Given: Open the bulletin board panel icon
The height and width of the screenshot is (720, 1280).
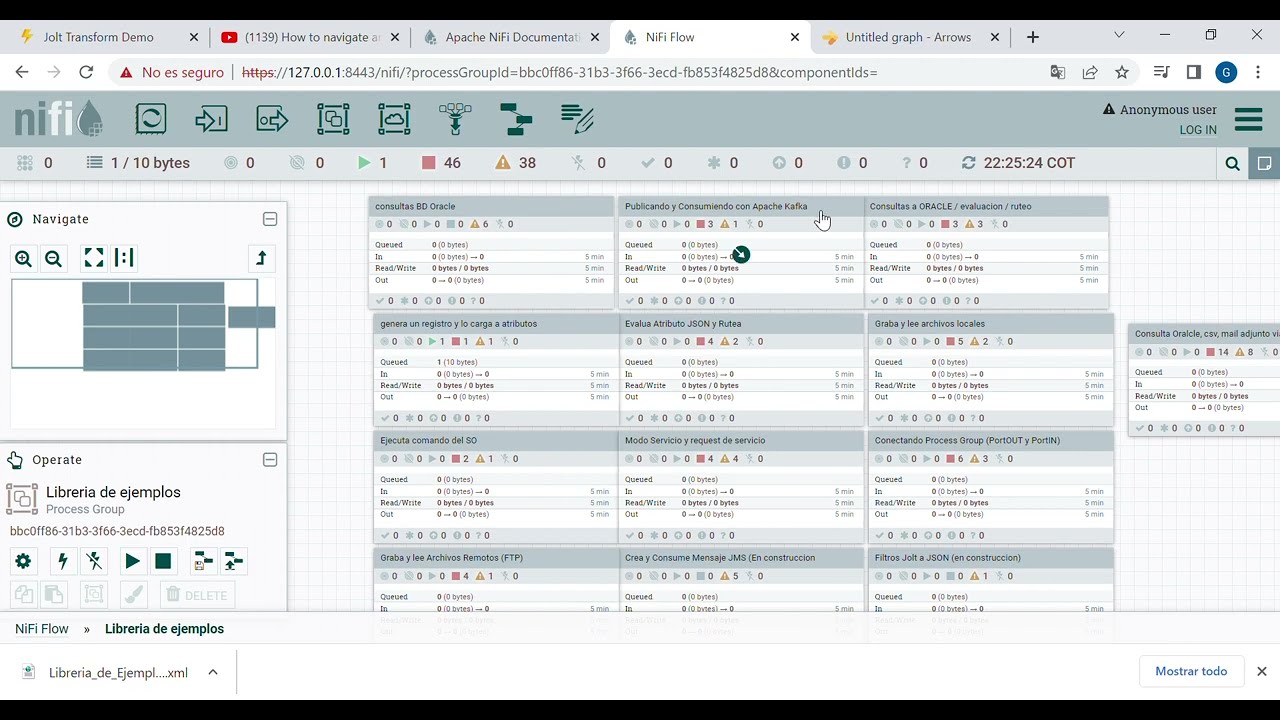Looking at the screenshot, I should (x=1265, y=163).
